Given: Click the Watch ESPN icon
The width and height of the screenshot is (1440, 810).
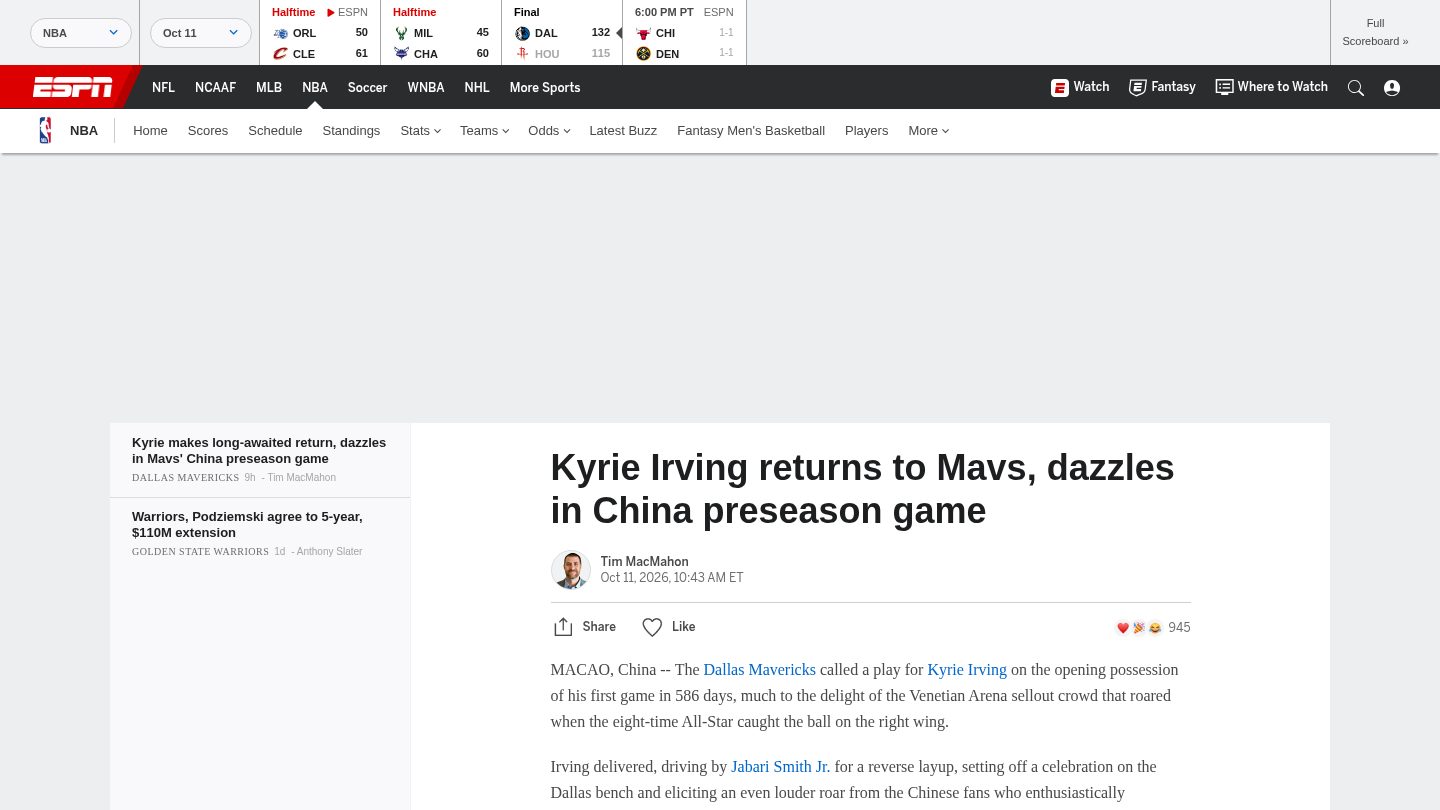Looking at the screenshot, I should pos(1060,88).
